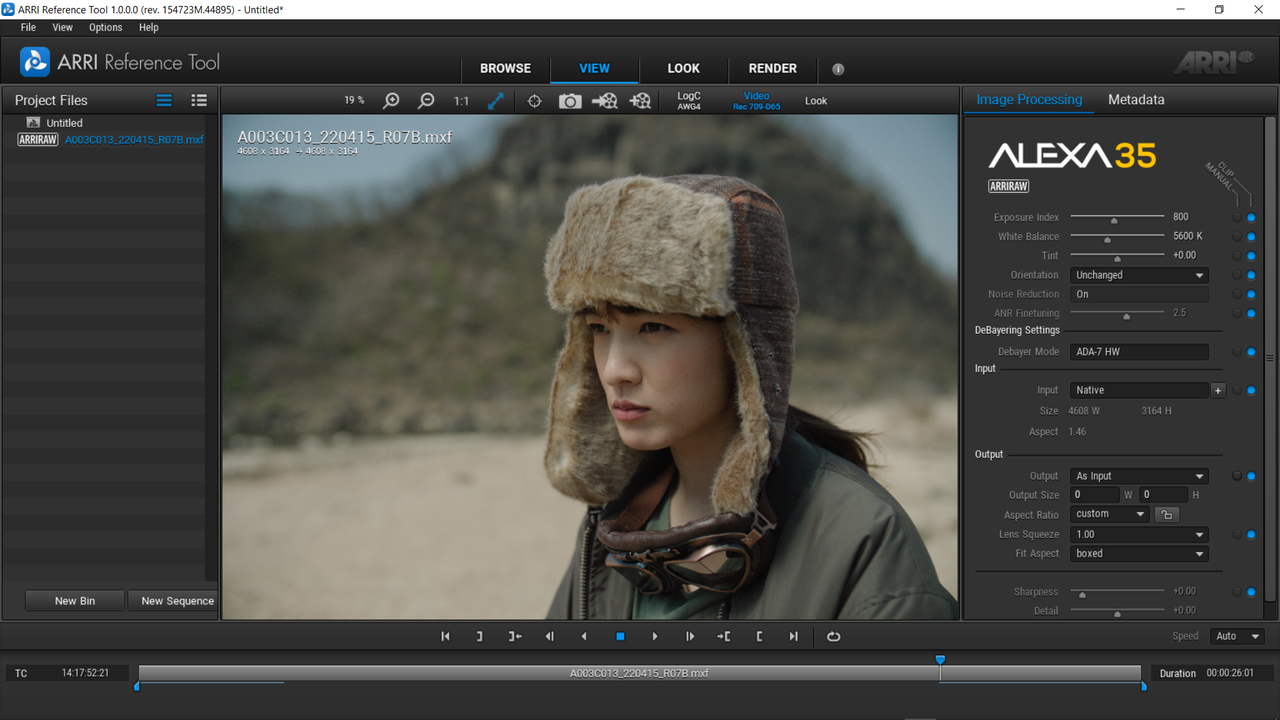Toggle the aspect ratio lock button

(x=1167, y=514)
